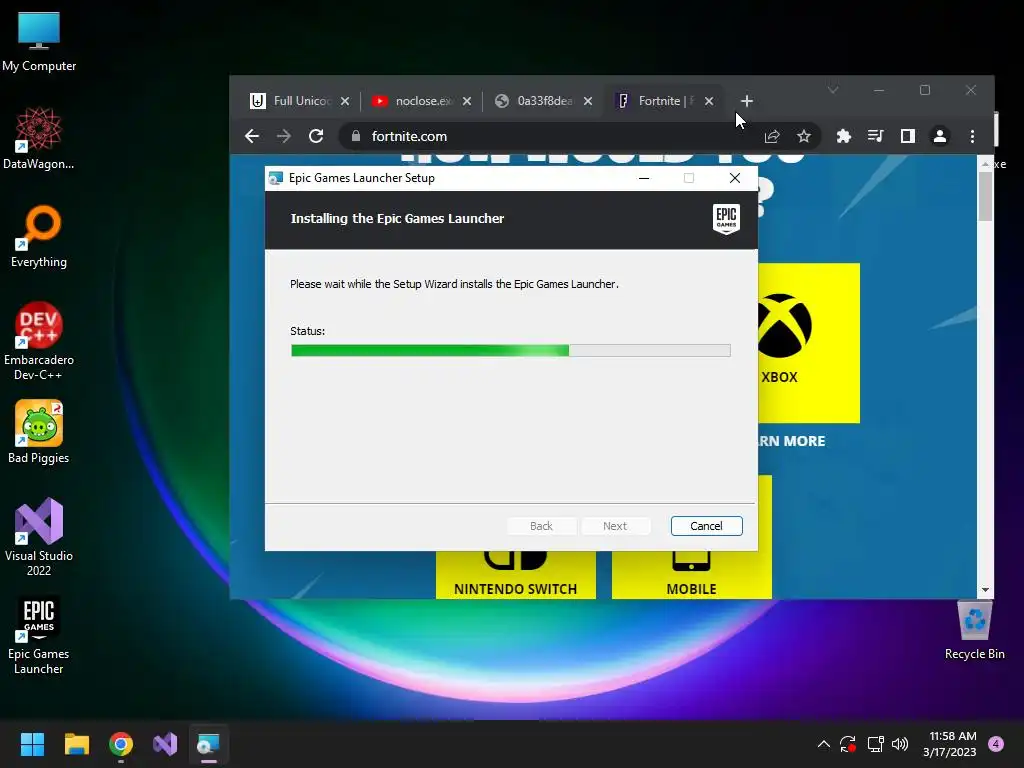This screenshot has width=1024, height=768.
Task: Click the browser page vertical scrollbar thumb
Action: click(x=985, y=196)
